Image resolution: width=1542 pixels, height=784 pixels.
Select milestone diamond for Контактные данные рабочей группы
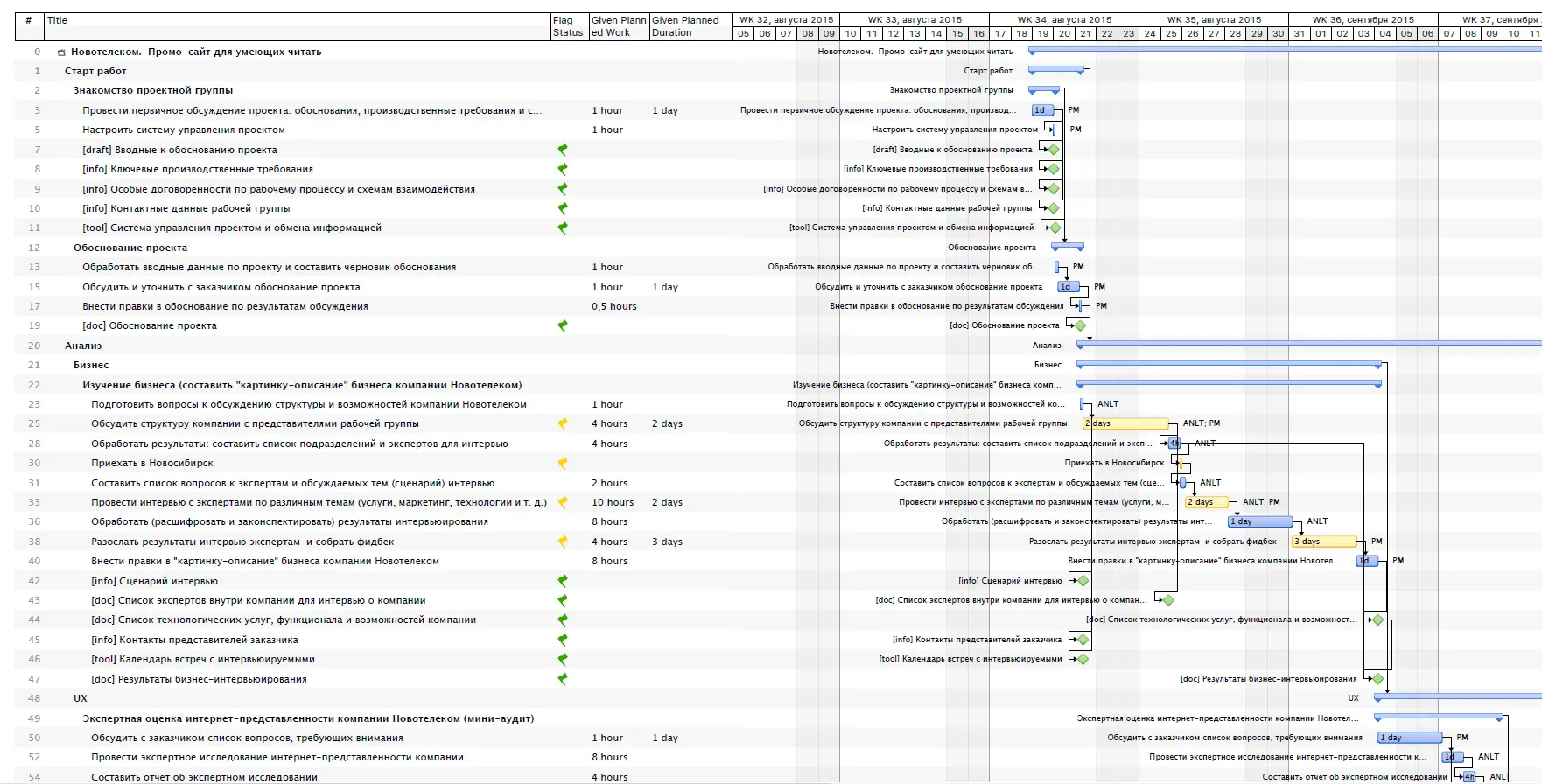(x=1054, y=208)
